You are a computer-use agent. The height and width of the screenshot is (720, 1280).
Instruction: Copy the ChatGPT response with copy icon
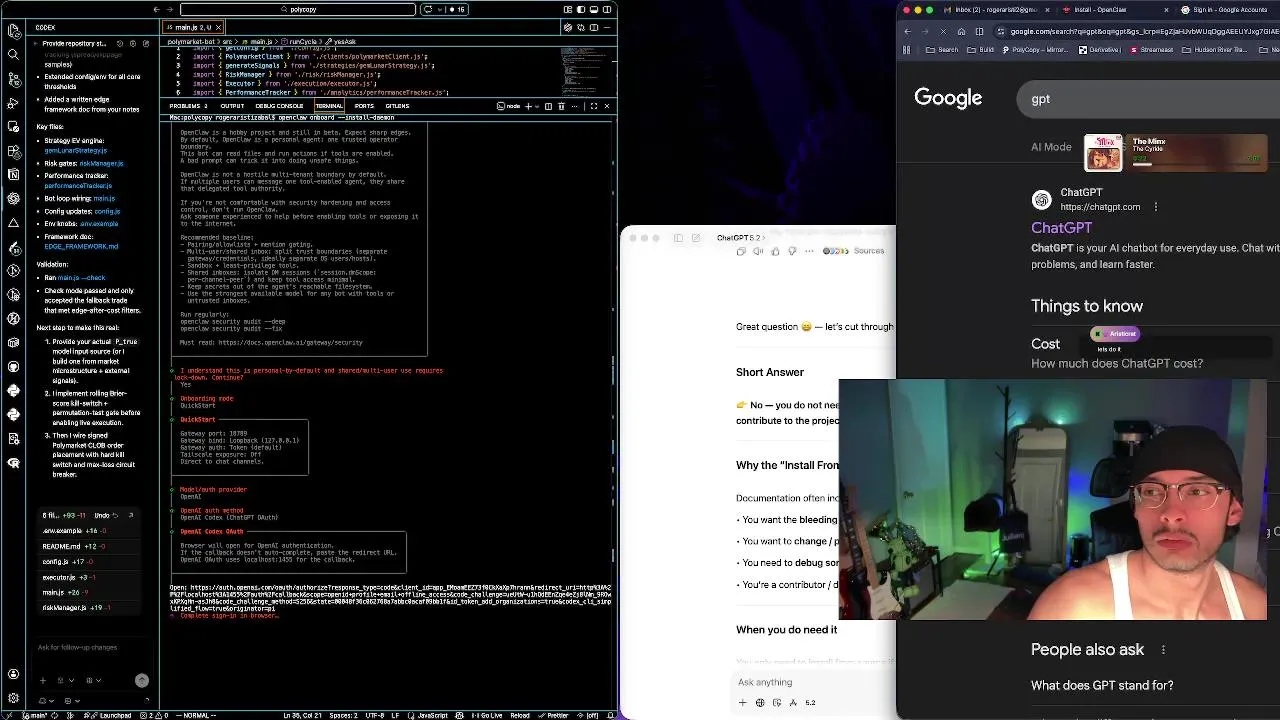pos(741,251)
